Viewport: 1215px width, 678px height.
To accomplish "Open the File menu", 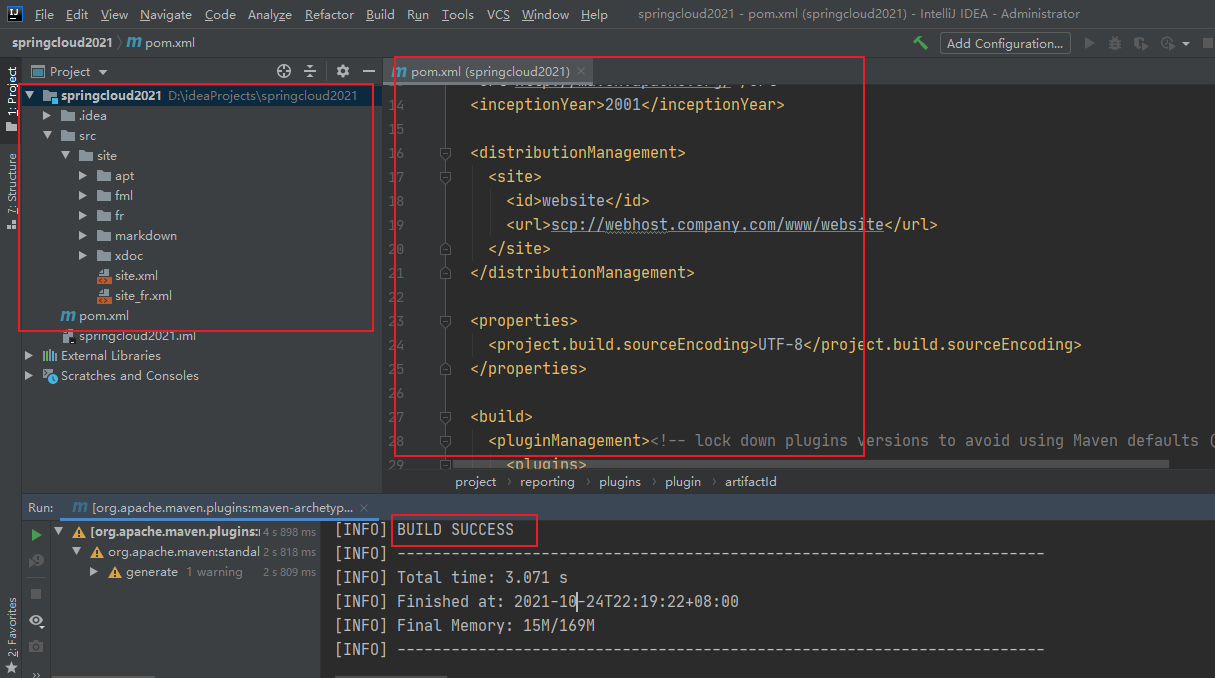I will pyautogui.click(x=44, y=14).
